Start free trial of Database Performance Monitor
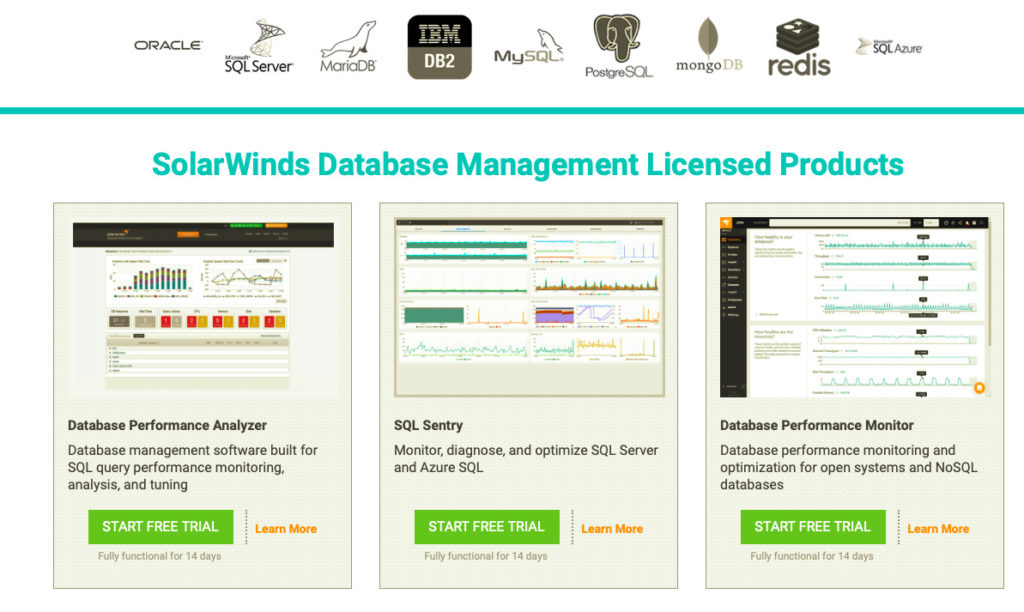Image resolution: width=1024 pixels, height=612 pixels. (x=812, y=527)
